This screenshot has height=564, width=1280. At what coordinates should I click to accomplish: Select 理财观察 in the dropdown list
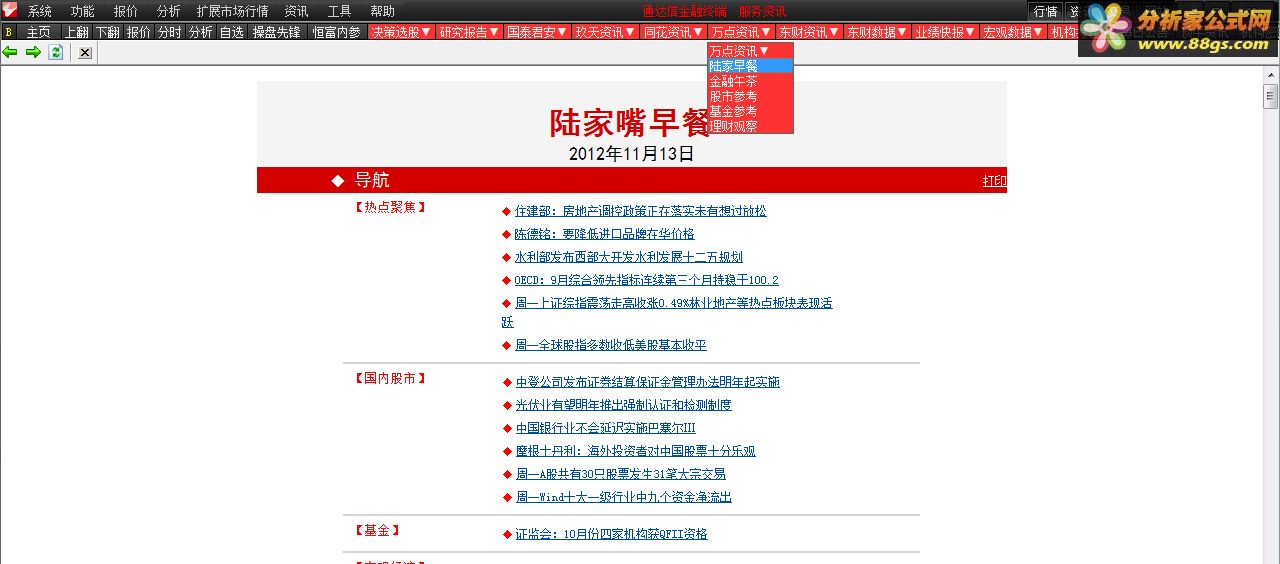pos(750,126)
